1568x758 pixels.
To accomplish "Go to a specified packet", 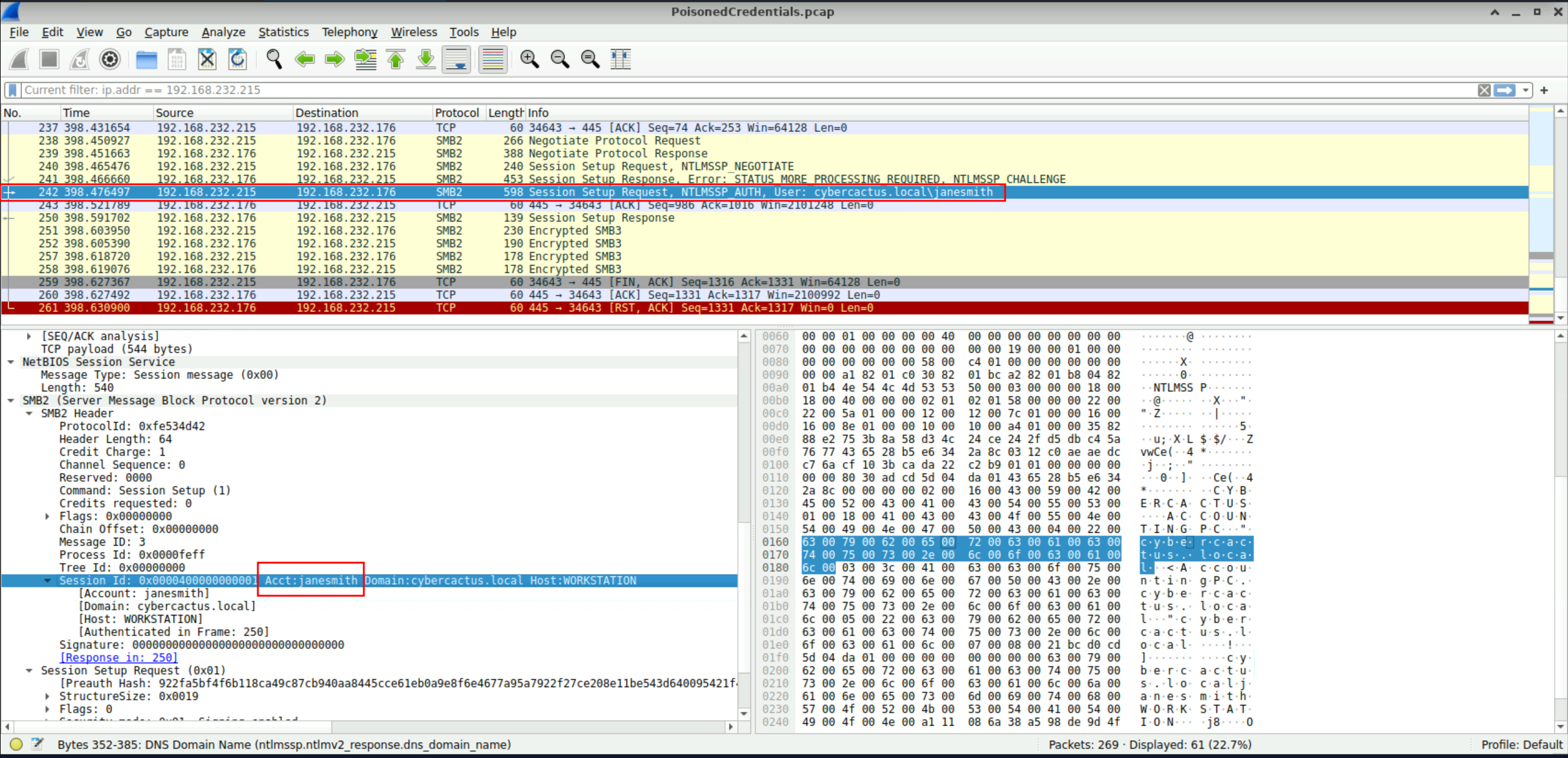I will (x=366, y=59).
